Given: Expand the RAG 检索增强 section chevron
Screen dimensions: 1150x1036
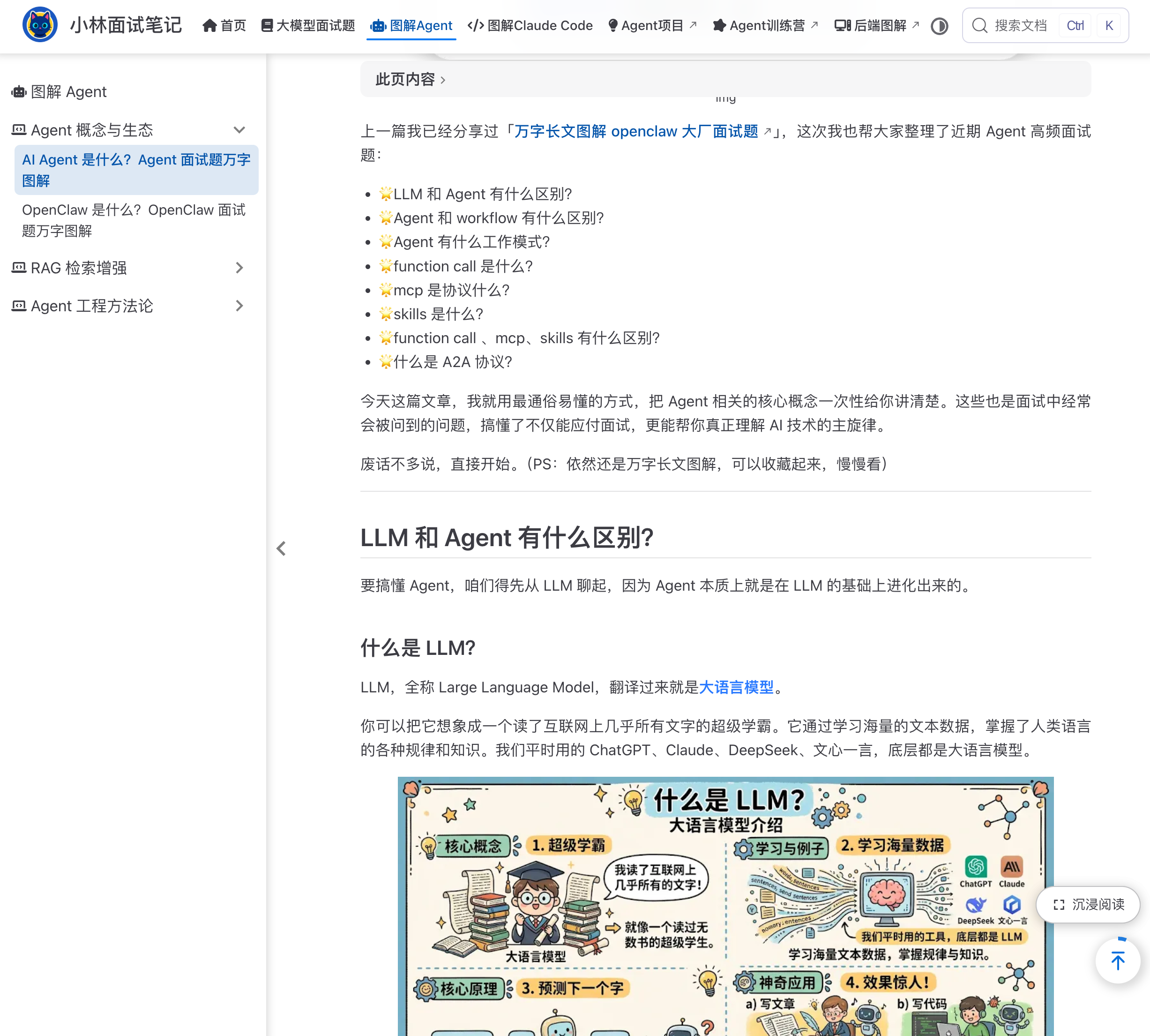Looking at the screenshot, I should (x=239, y=268).
